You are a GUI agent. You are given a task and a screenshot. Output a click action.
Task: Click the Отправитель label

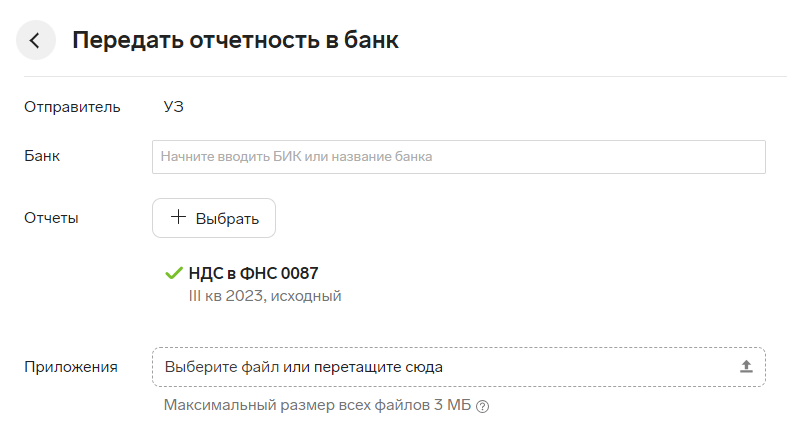[72, 107]
